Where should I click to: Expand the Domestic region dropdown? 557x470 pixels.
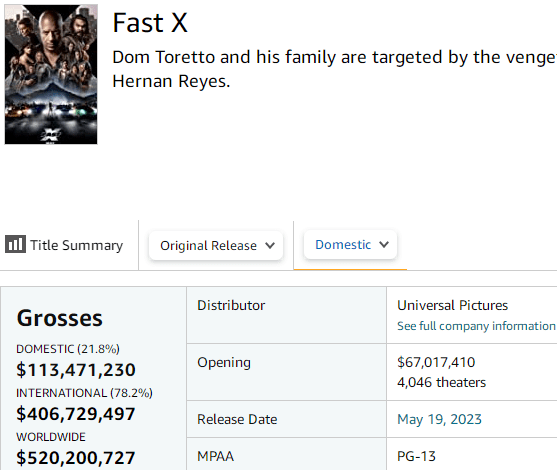tap(350, 245)
